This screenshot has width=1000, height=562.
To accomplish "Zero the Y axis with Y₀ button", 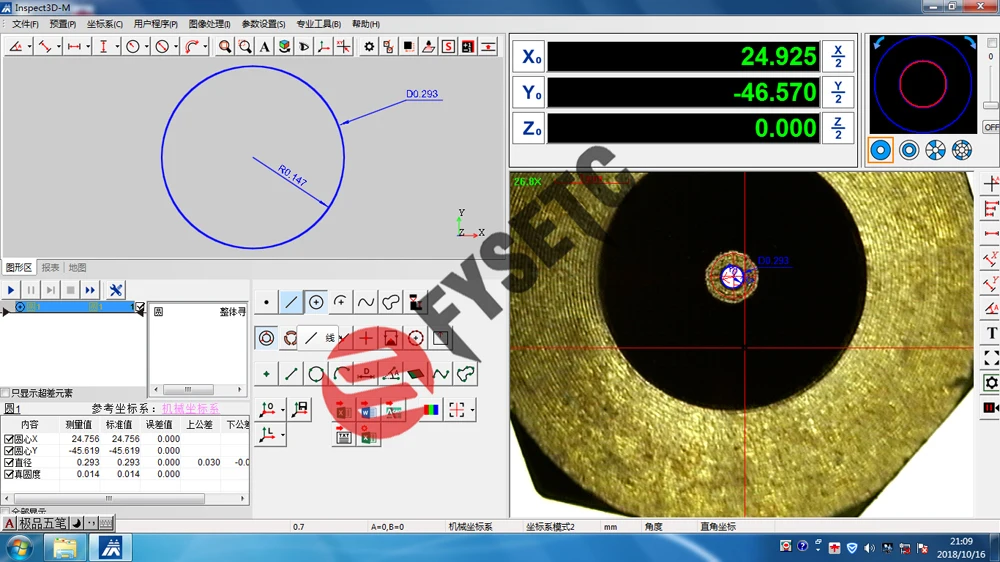I will [530, 94].
